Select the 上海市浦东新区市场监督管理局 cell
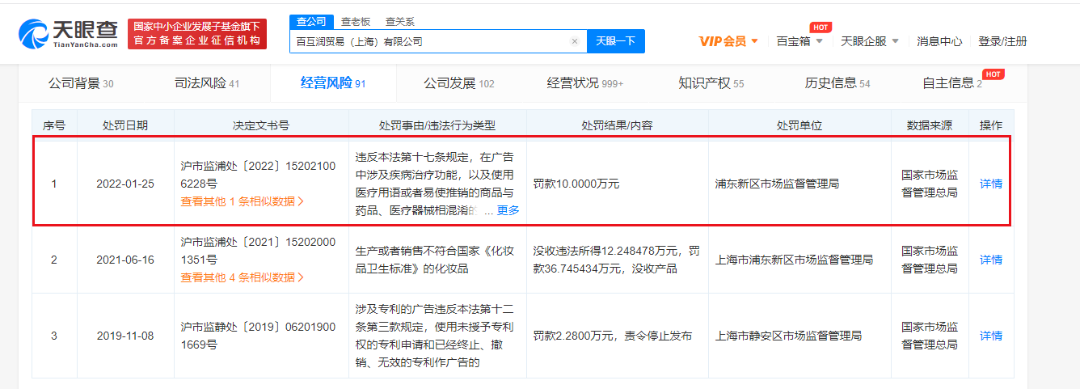This screenshot has height=389, width=1080. [x=794, y=260]
